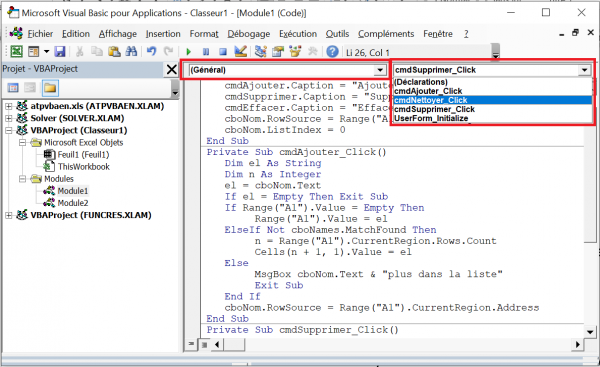Collapse the Modules folder
The height and width of the screenshot is (367, 600).
(23, 179)
